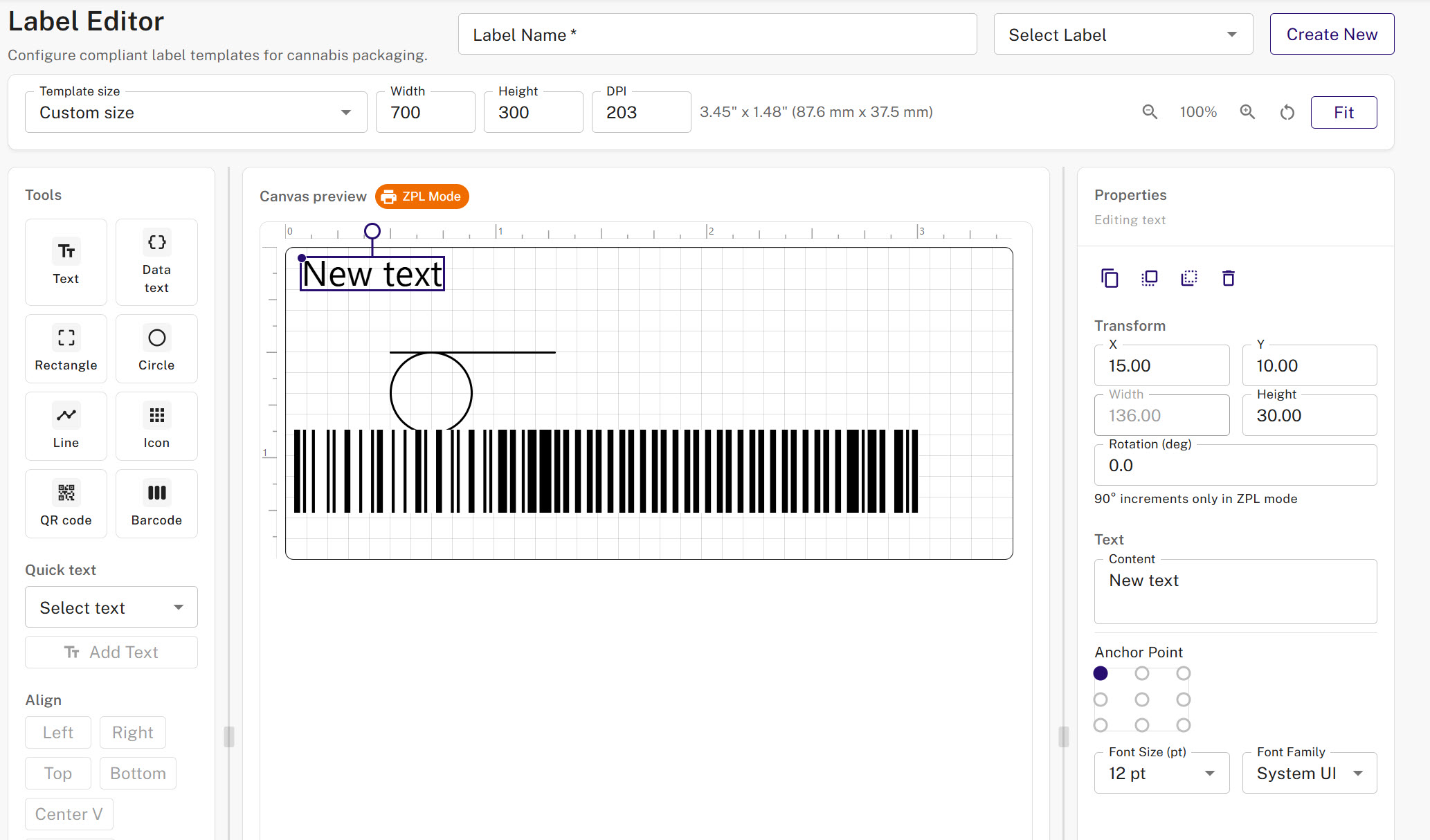Image resolution: width=1430 pixels, height=840 pixels.
Task: Click the Add Text button
Action: (111, 652)
